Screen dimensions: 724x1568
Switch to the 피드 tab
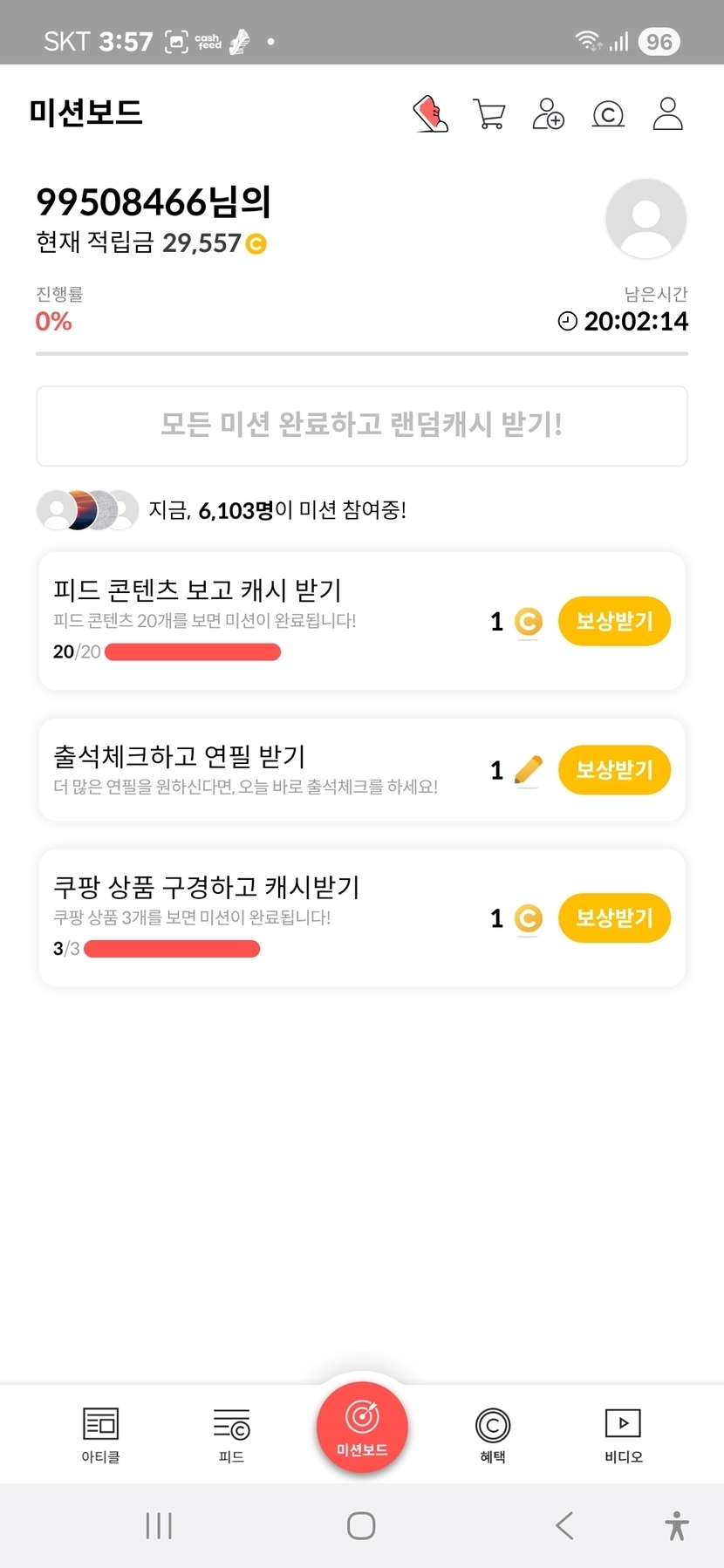click(231, 1434)
